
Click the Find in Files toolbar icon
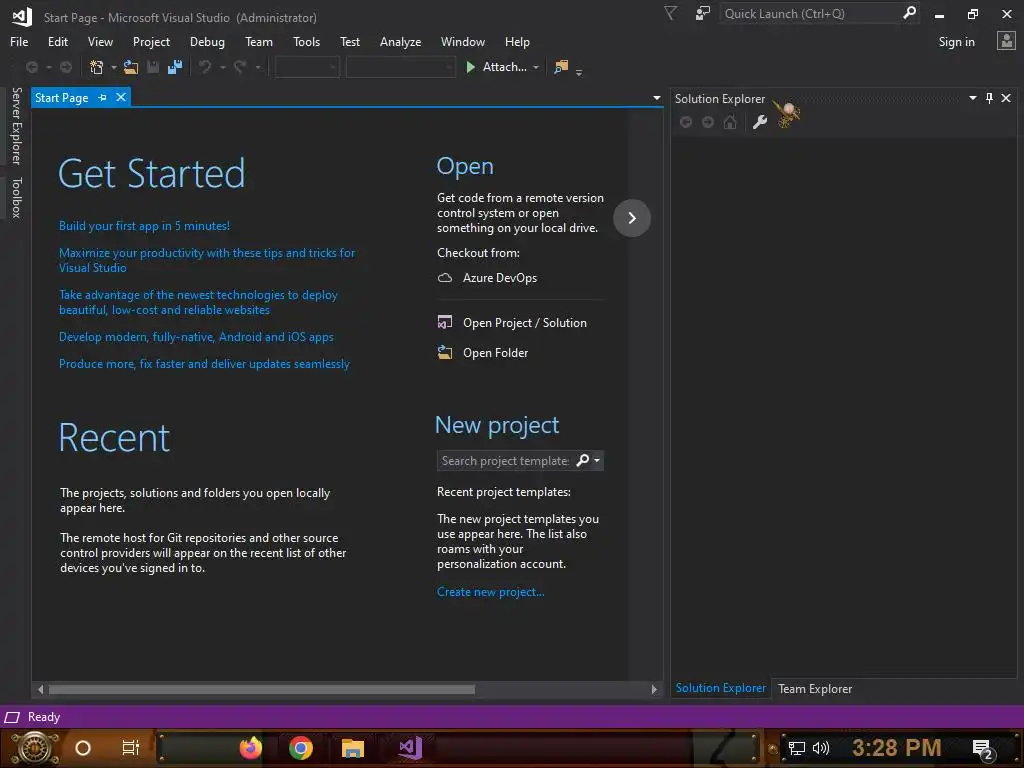tap(561, 67)
